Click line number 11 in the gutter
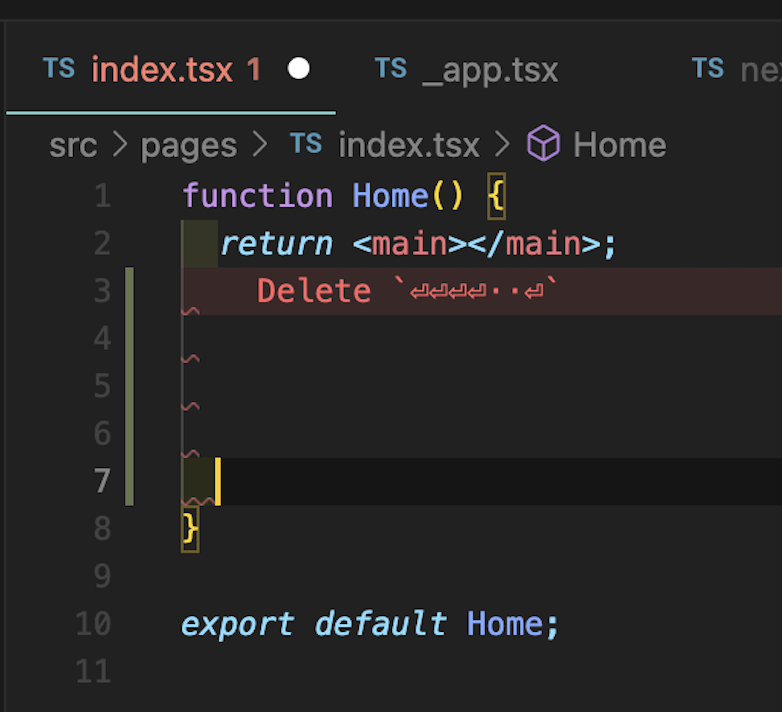The image size is (782, 712). 93,672
